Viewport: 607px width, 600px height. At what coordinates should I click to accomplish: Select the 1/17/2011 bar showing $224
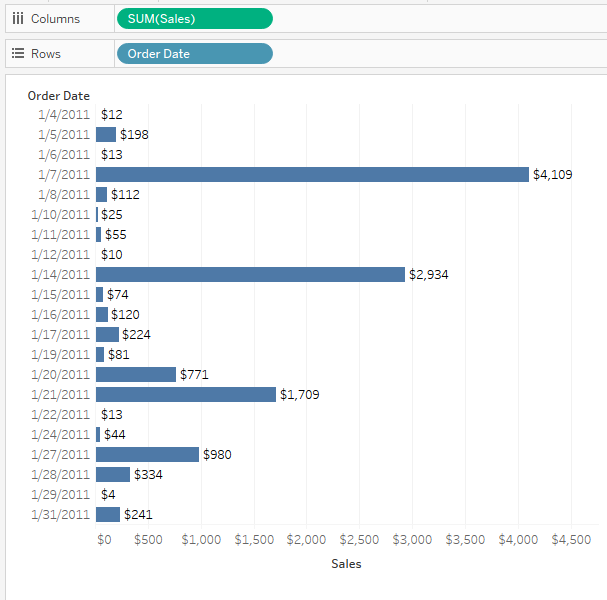coord(107,335)
